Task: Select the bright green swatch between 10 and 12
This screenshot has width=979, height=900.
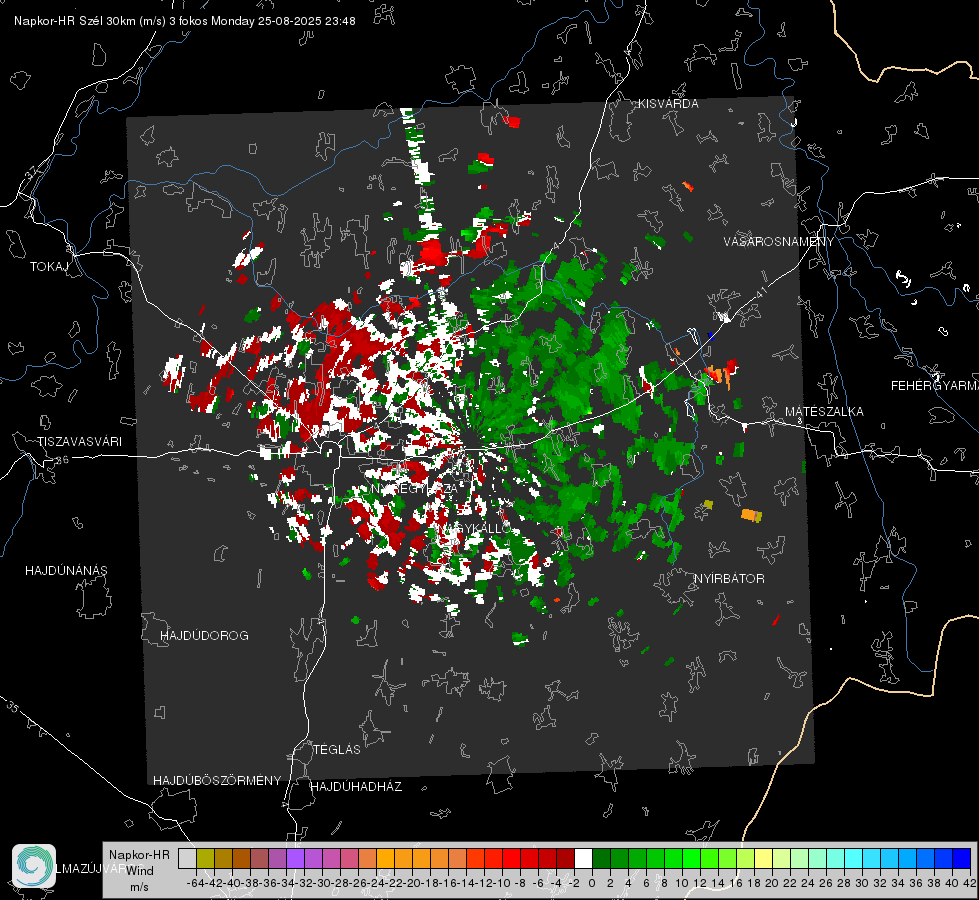Action: coord(691,858)
